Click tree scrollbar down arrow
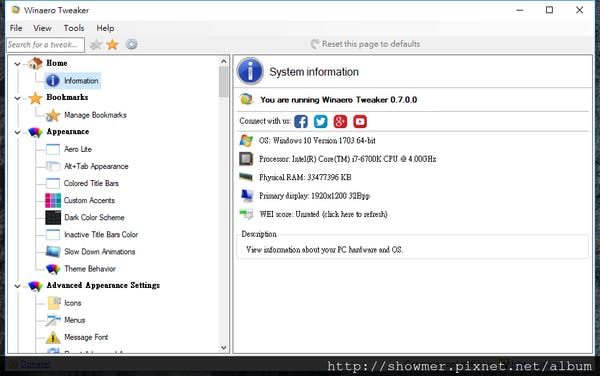Image resolution: width=600 pixels, height=376 pixels. click(x=224, y=348)
